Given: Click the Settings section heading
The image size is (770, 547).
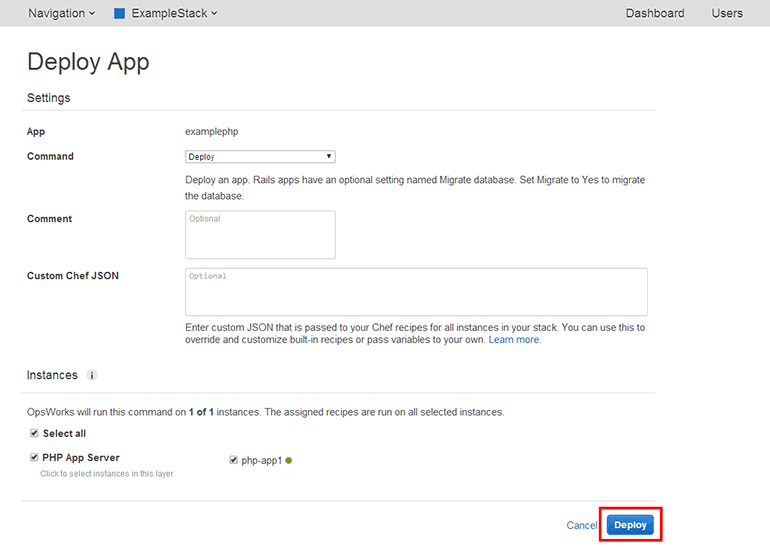Looking at the screenshot, I should click(48, 98).
